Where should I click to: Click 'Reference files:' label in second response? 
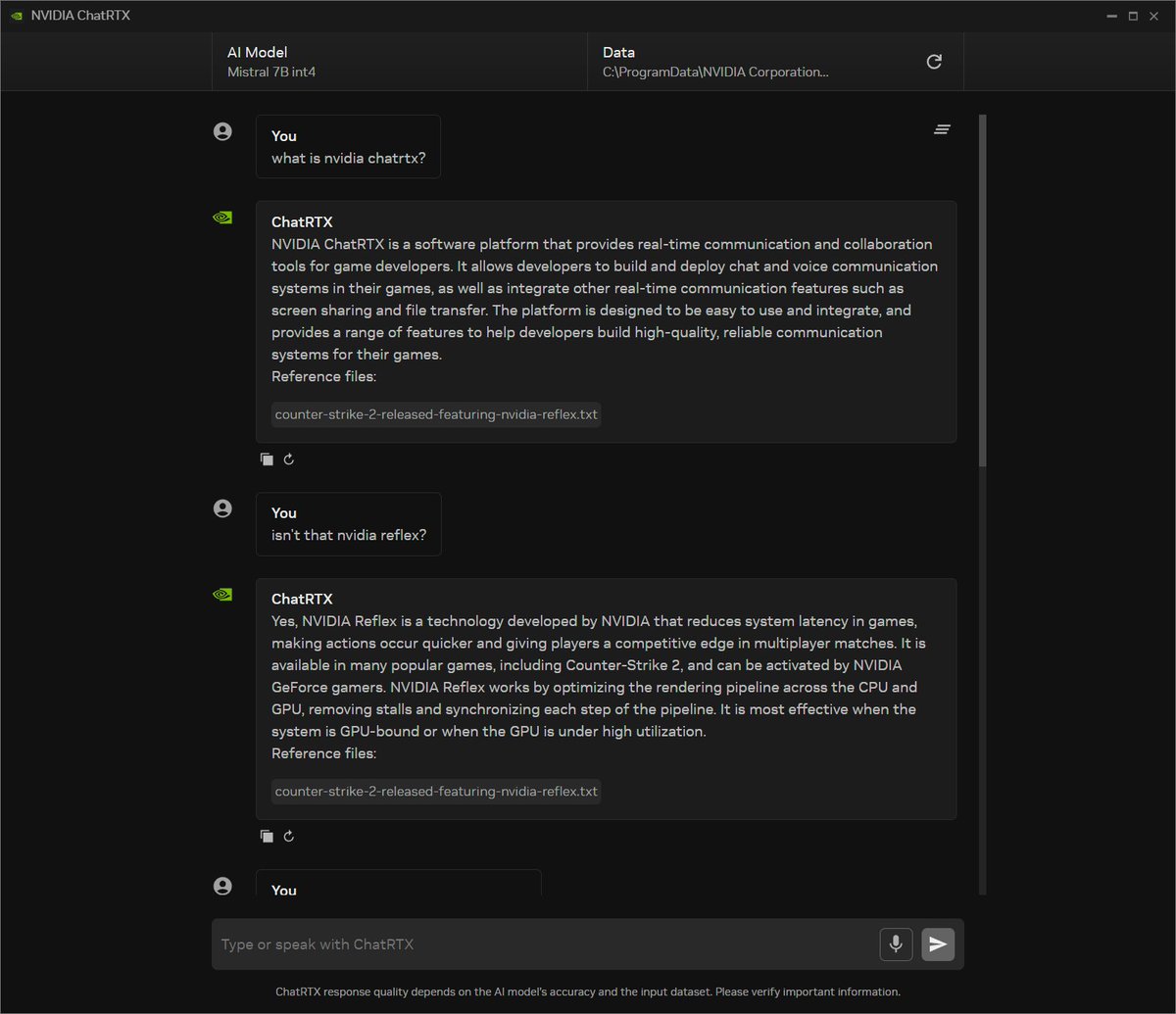(x=323, y=754)
